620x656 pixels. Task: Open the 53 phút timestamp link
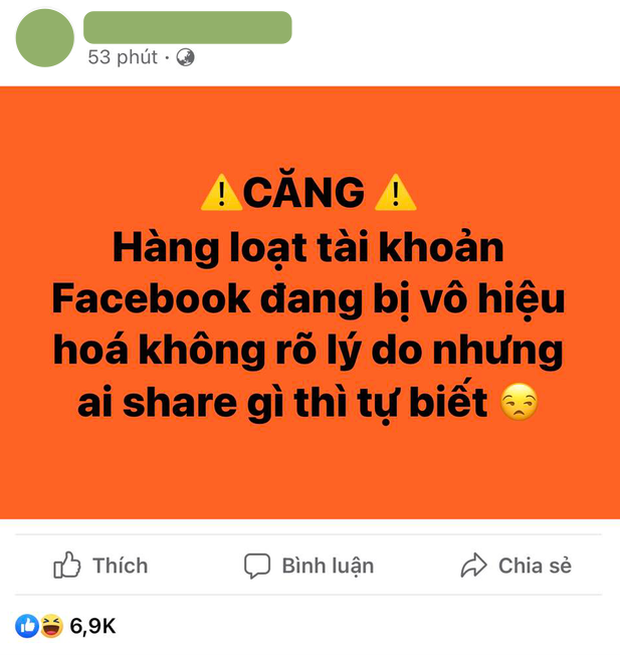tap(123, 57)
